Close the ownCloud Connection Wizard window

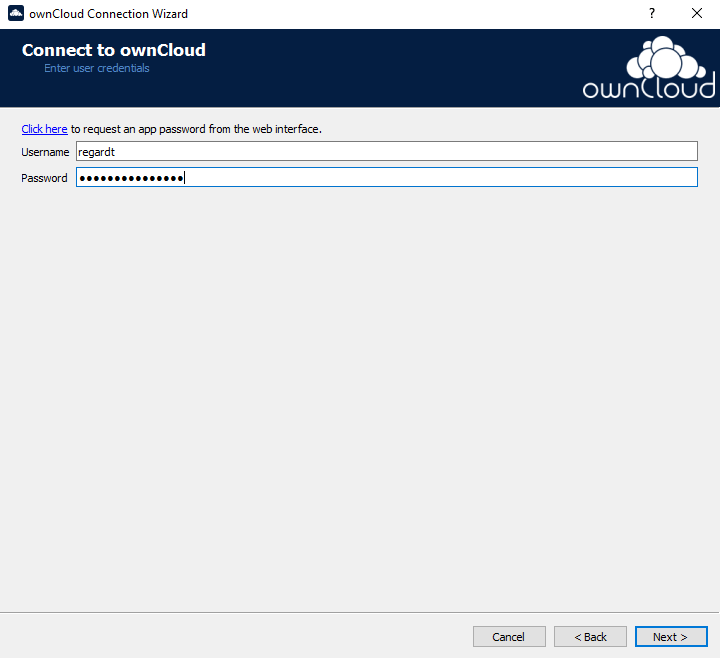click(x=697, y=13)
